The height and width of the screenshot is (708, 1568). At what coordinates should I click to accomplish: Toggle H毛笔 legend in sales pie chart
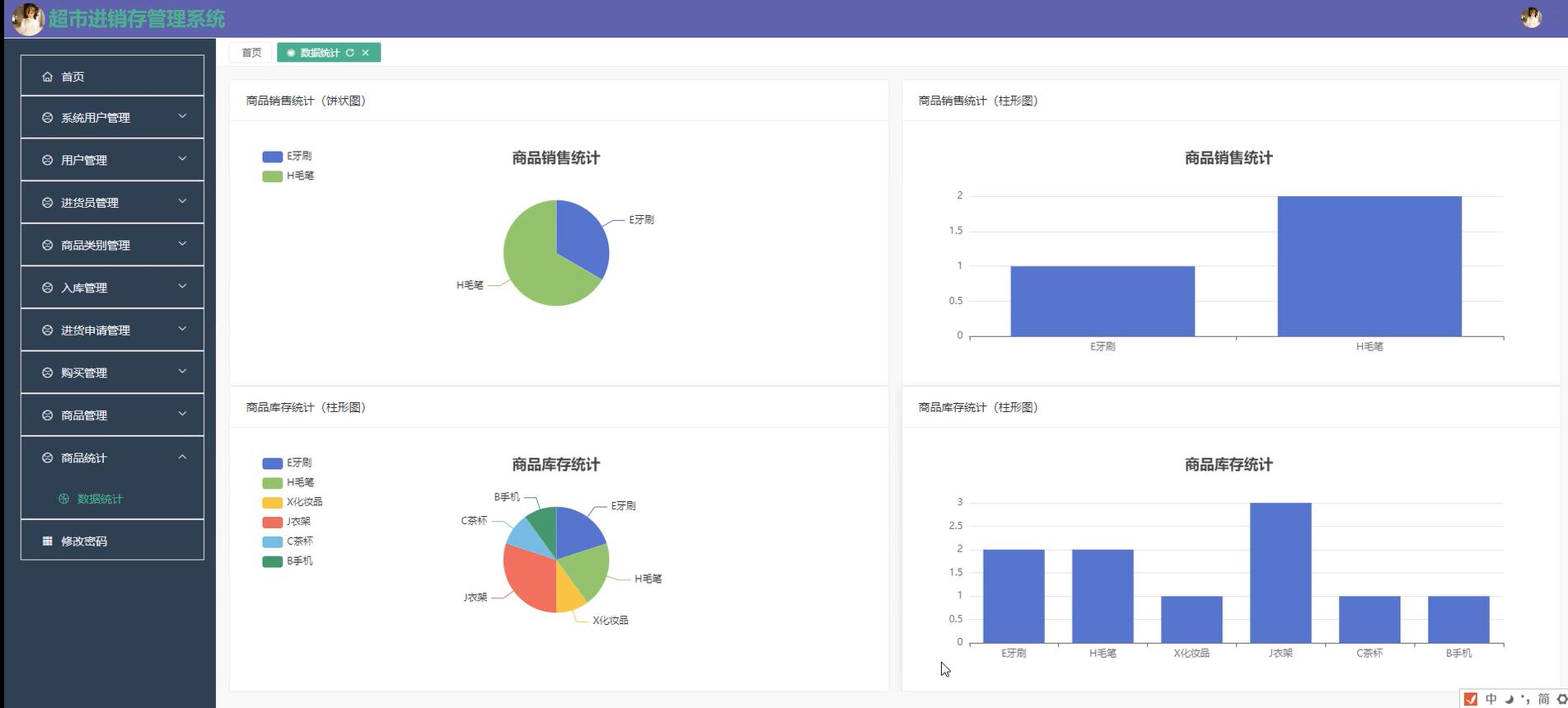[x=288, y=176]
